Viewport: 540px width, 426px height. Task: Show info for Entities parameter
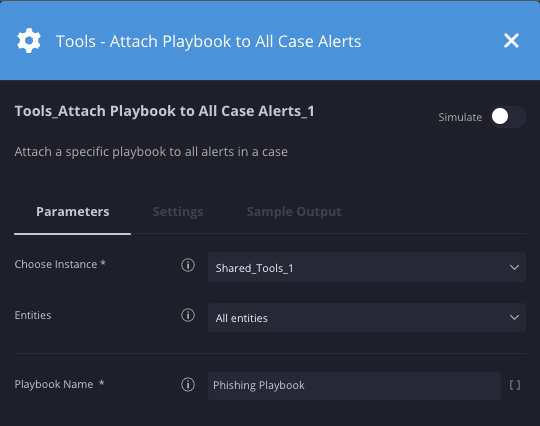coord(188,315)
